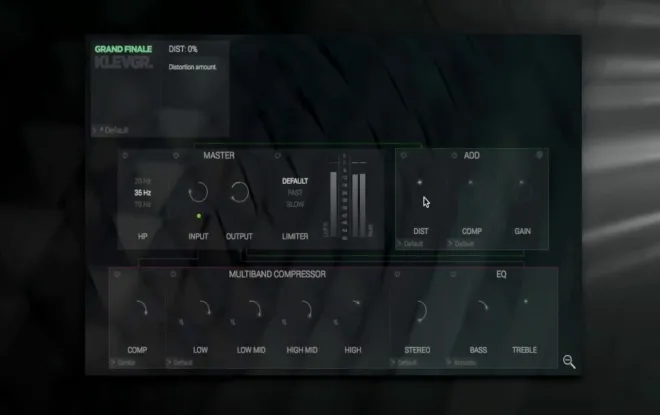Click the solo icon beside the HIGH MID knob
Screen dimensions: 660x415
pyautogui.click(x=284, y=322)
